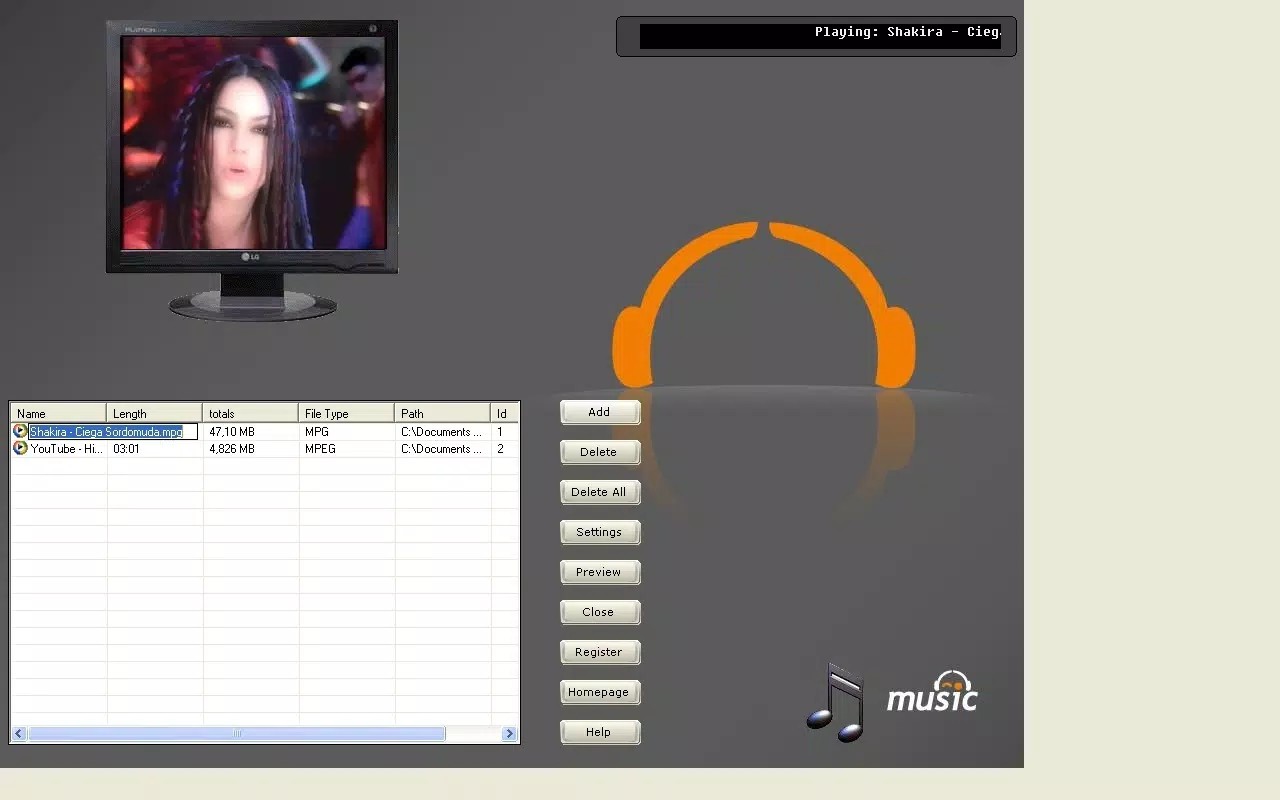This screenshot has width=1280, height=800.
Task: Click the path cell in YouTube row
Action: (x=442, y=449)
